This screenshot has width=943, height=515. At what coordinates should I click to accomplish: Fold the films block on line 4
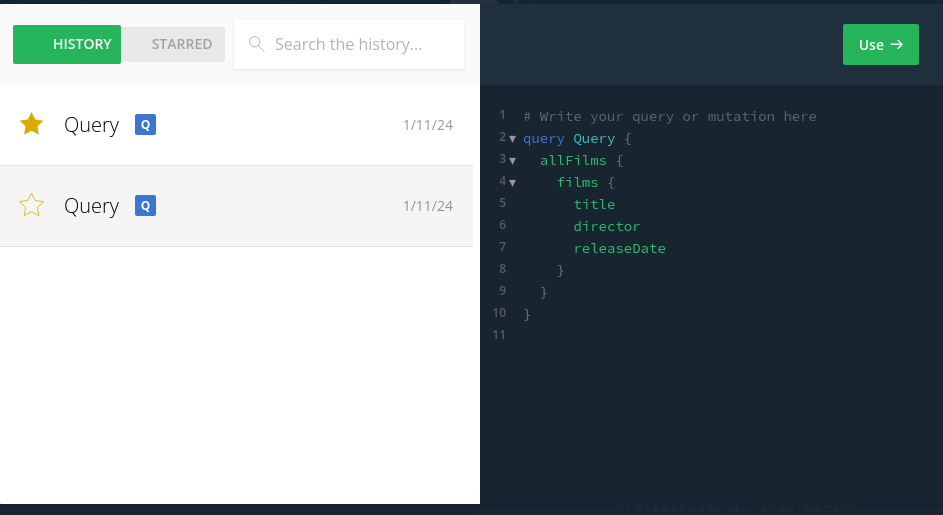(x=513, y=183)
